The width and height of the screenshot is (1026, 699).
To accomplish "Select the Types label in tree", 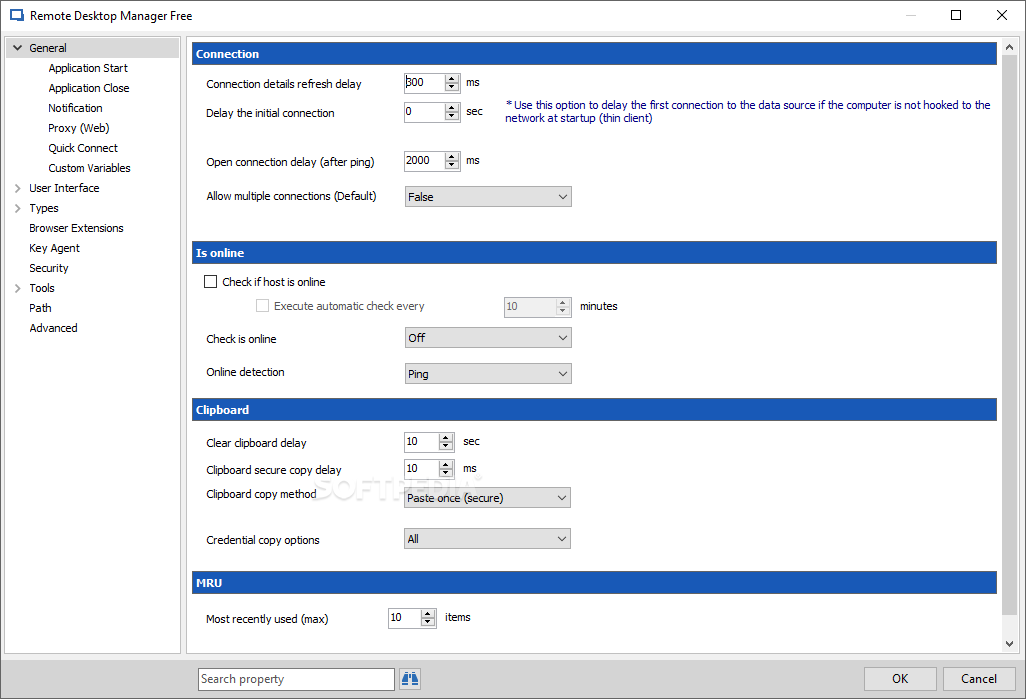I will 44,208.
